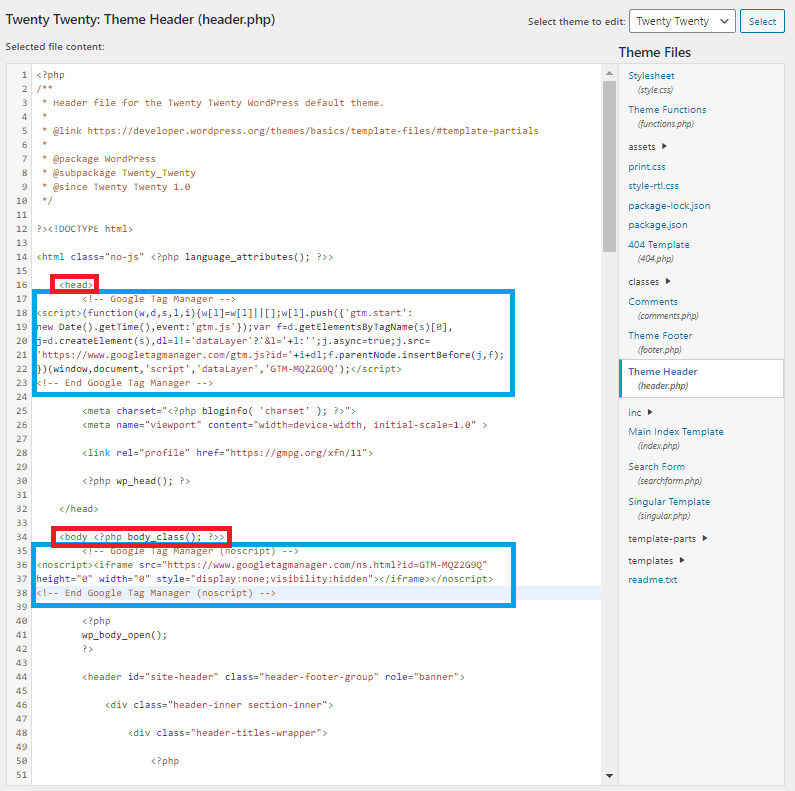This screenshot has height=791, width=795.
Task: Open the theme selection dropdown showing Twenty Twenty
Action: point(682,21)
